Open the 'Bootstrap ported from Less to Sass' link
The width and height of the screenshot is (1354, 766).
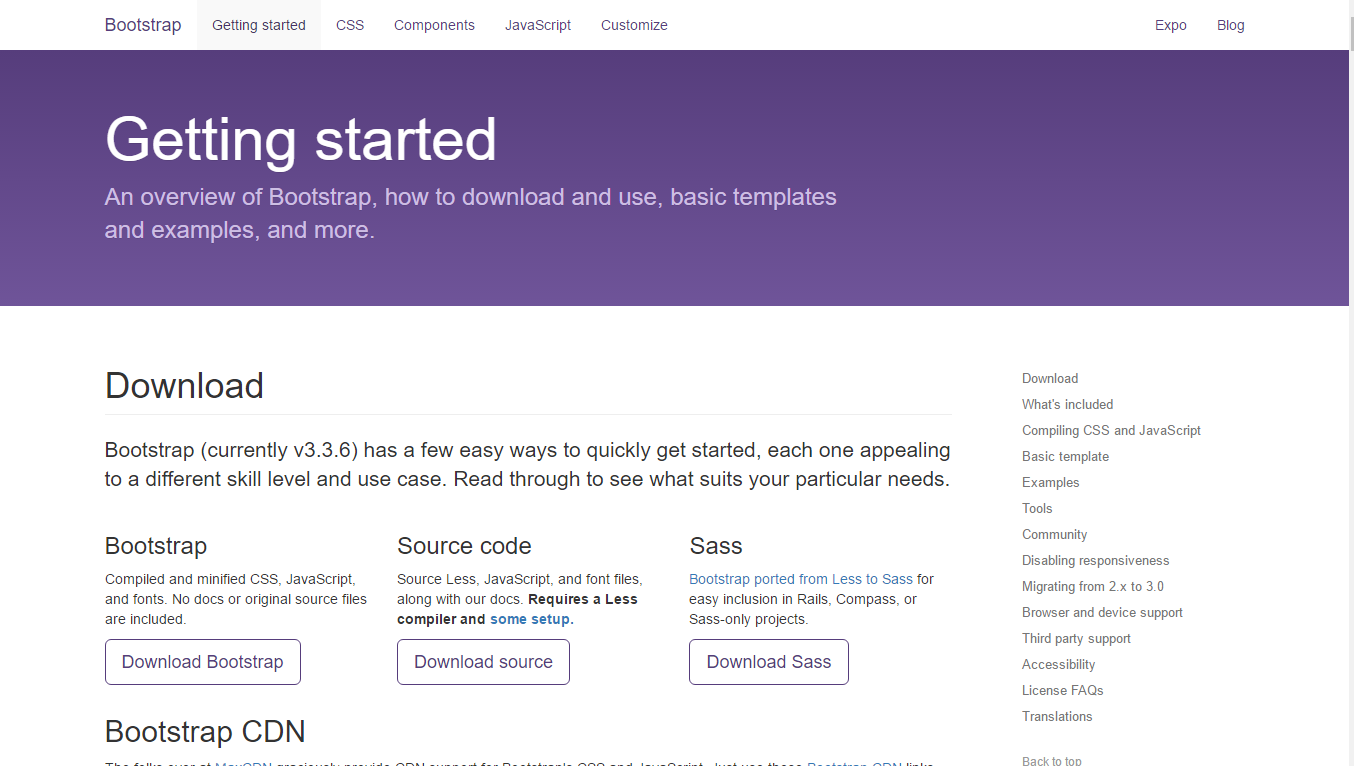[x=800, y=578]
